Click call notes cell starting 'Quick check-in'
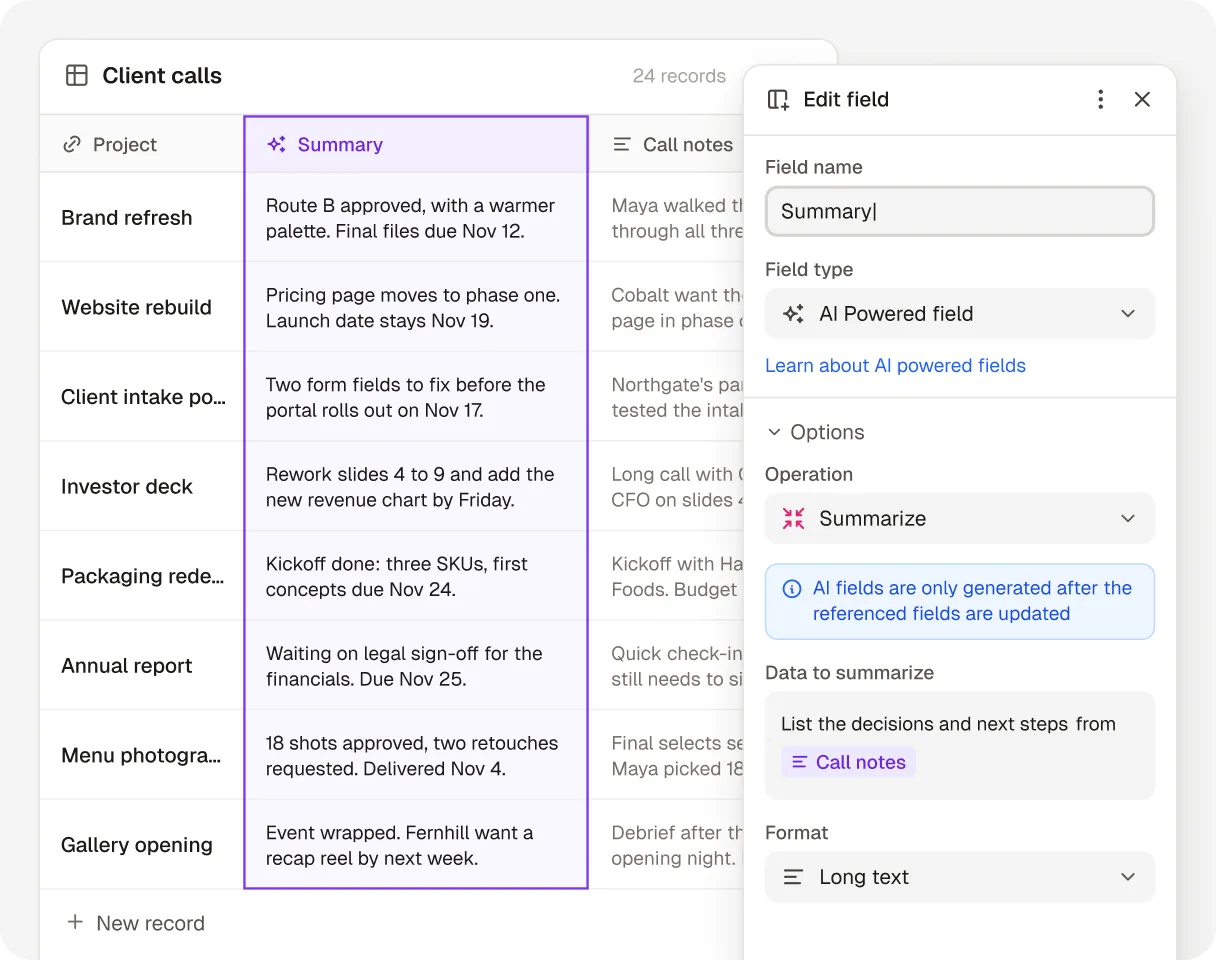Image resolution: width=1216 pixels, height=960 pixels. coord(668,666)
